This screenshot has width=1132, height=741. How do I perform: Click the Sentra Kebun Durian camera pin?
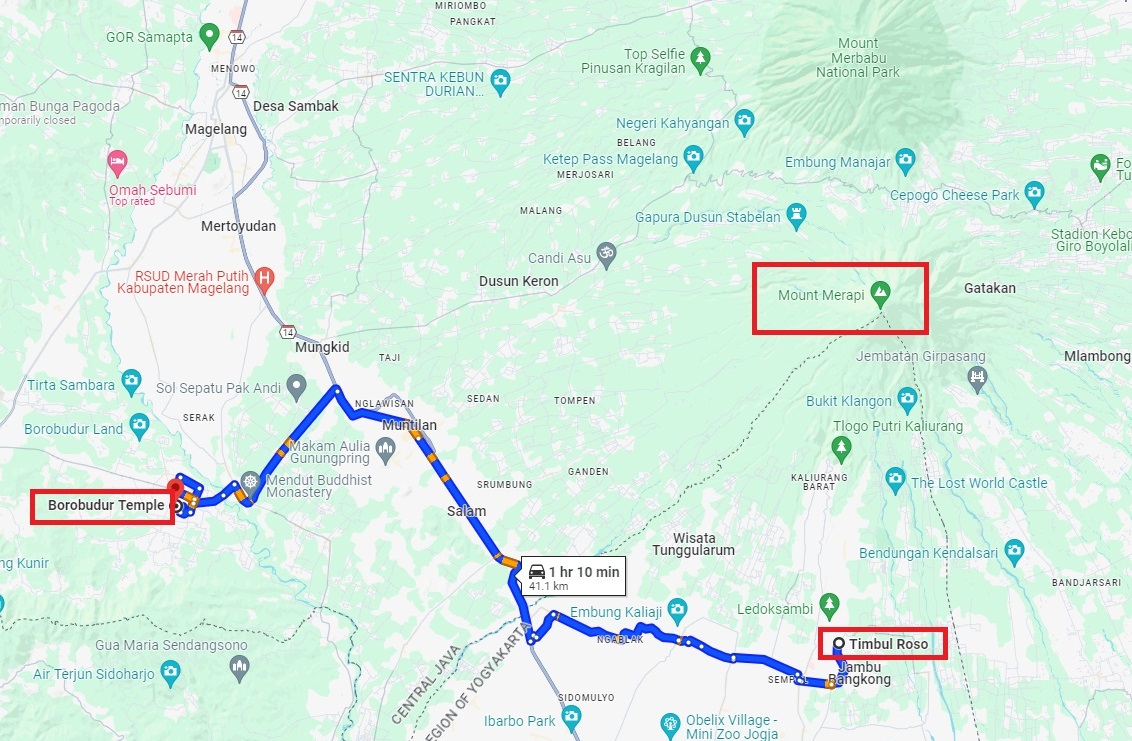tap(500, 82)
